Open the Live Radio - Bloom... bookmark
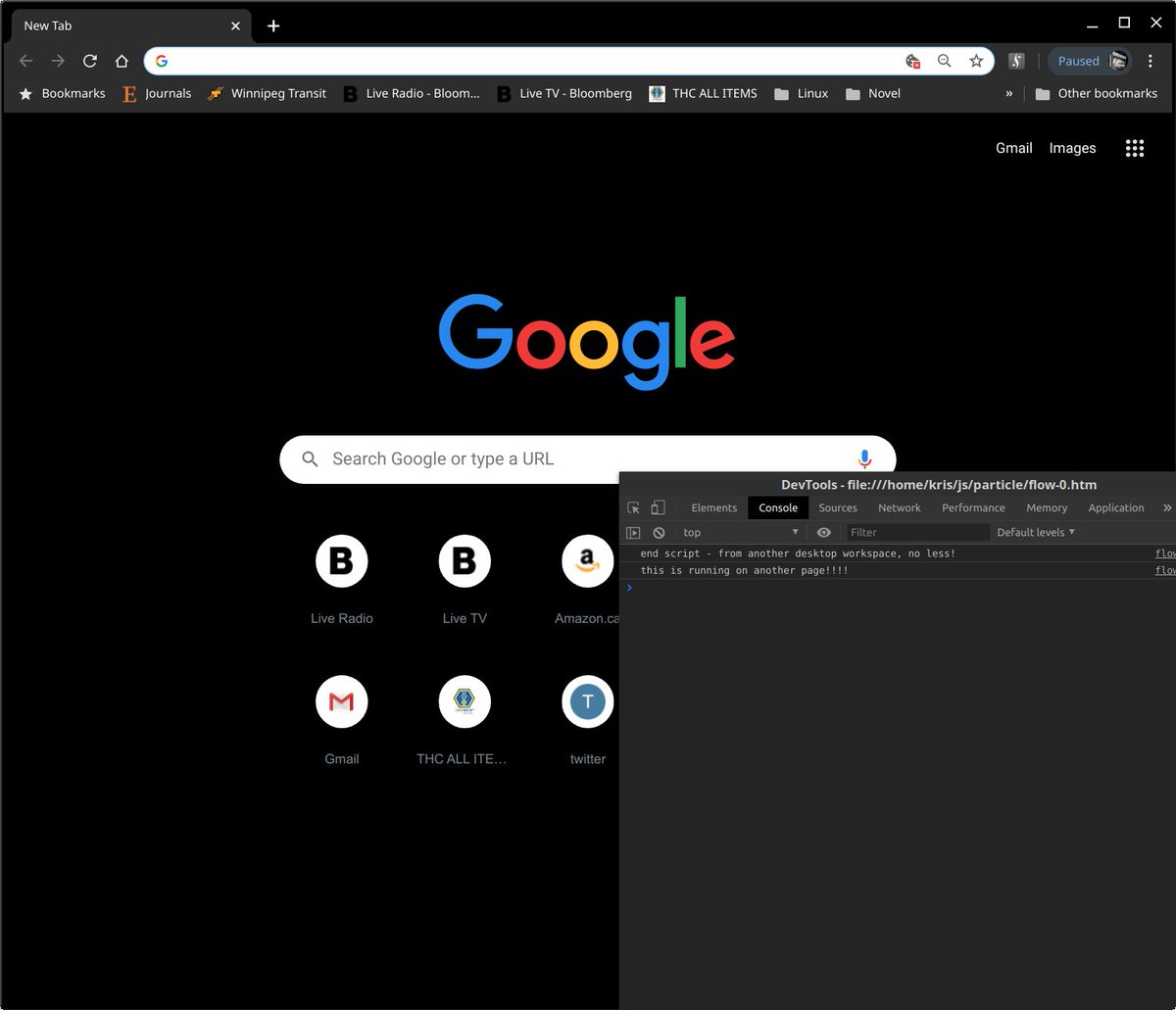 [x=411, y=93]
